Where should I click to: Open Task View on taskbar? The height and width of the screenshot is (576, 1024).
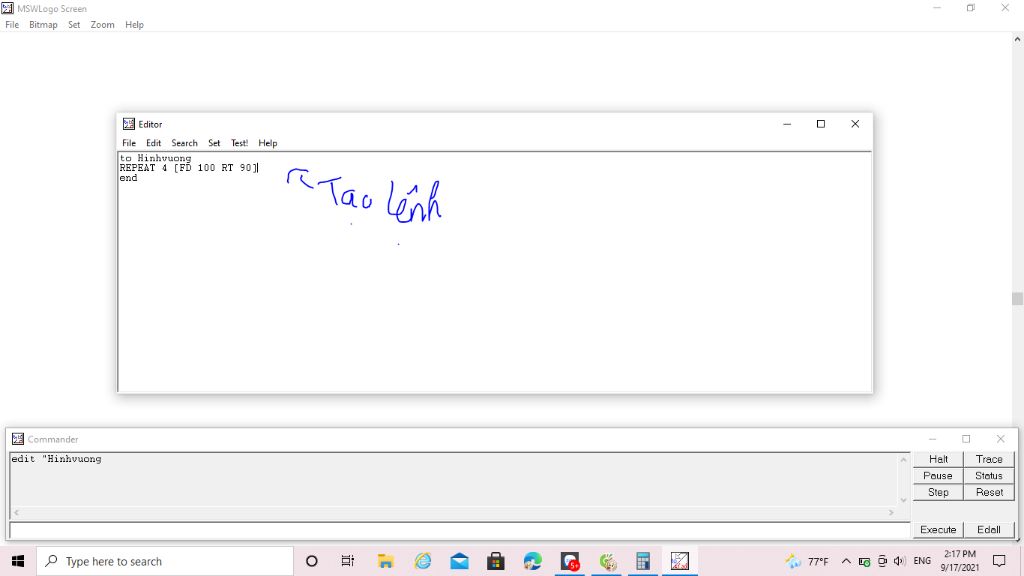click(x=347, y=561)
